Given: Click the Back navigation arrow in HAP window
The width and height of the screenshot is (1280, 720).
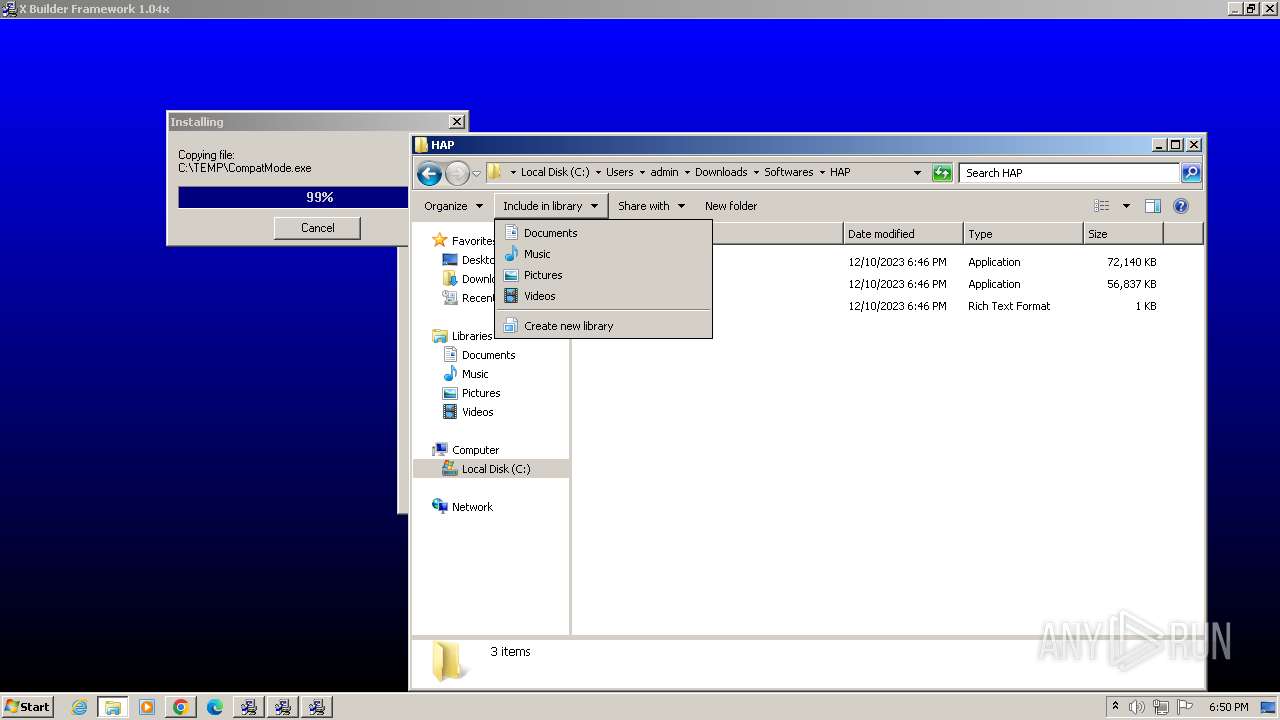Looking at the screenshot, I should click(429, 174).
